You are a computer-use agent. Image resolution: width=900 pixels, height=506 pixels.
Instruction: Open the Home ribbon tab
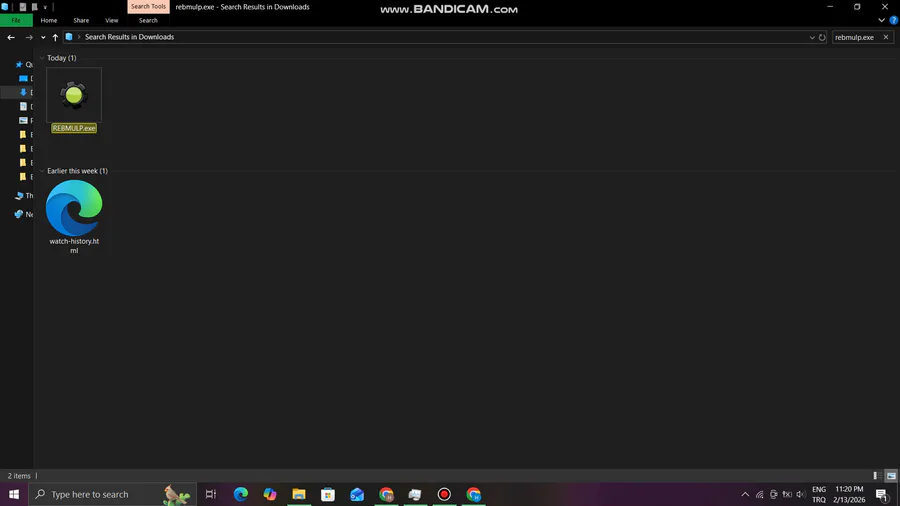pos(49,20)
